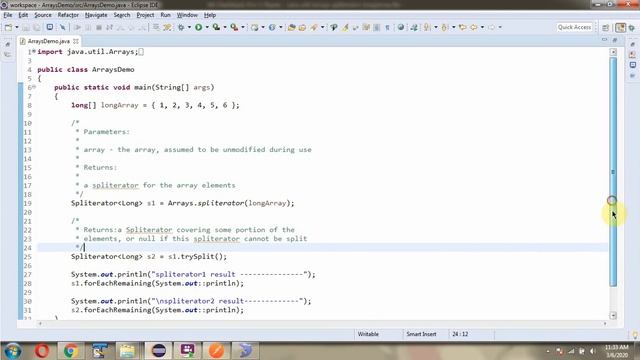Open the Help menu
Screen dimensions: 640x360
click(x=210, y=15)
